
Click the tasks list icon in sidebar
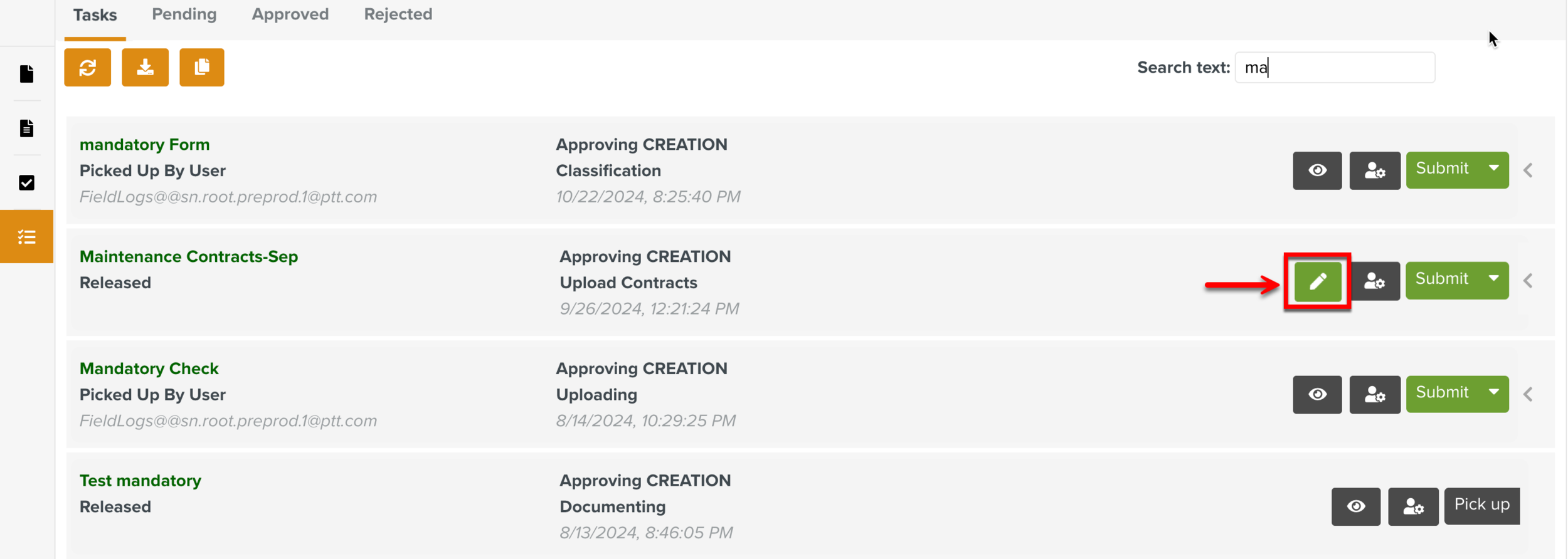26,237
